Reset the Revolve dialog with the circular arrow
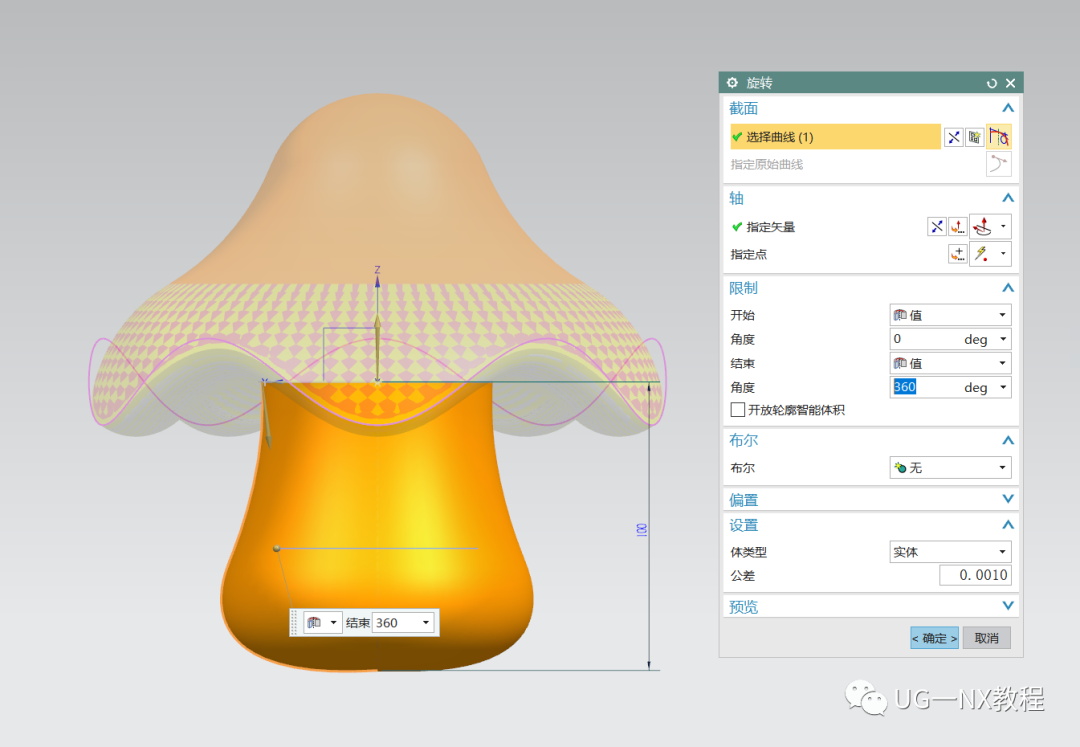The height and width of the screenshot is (747, 1080). coord(992,83)
